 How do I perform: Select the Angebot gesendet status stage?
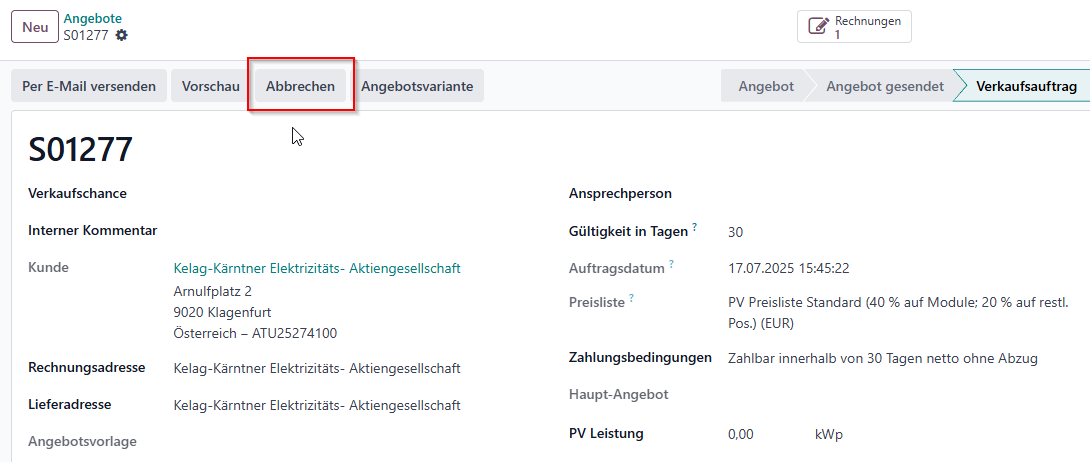[x=884, y=86]
